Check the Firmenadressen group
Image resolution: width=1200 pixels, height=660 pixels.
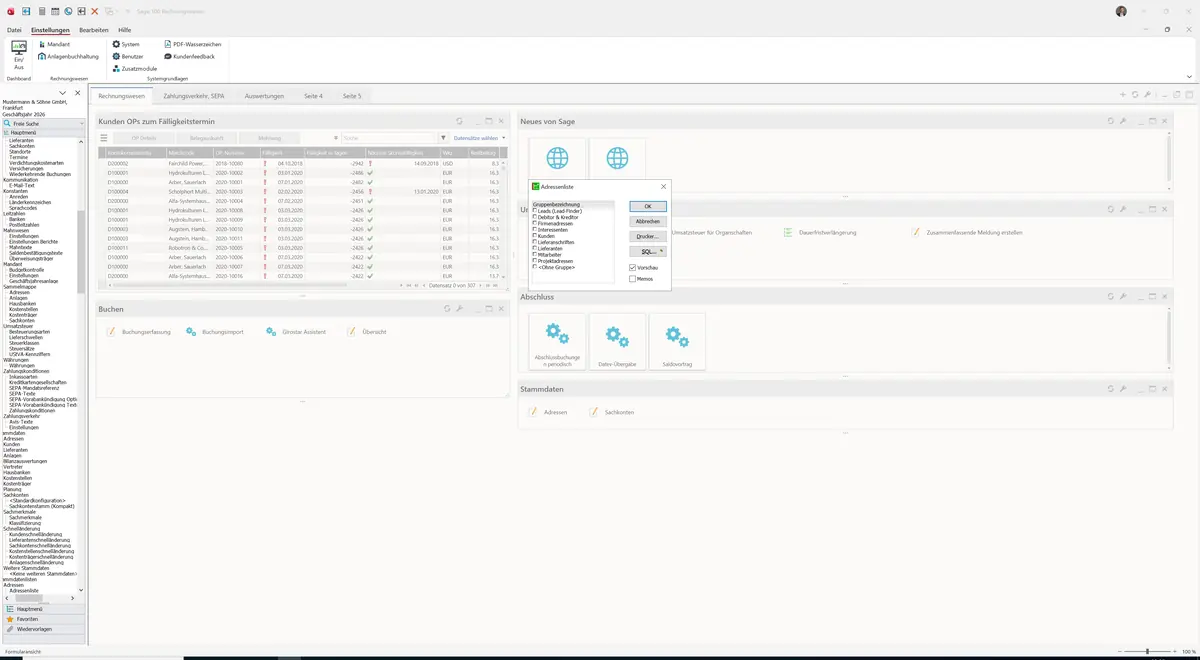click(x=535, y=223)
